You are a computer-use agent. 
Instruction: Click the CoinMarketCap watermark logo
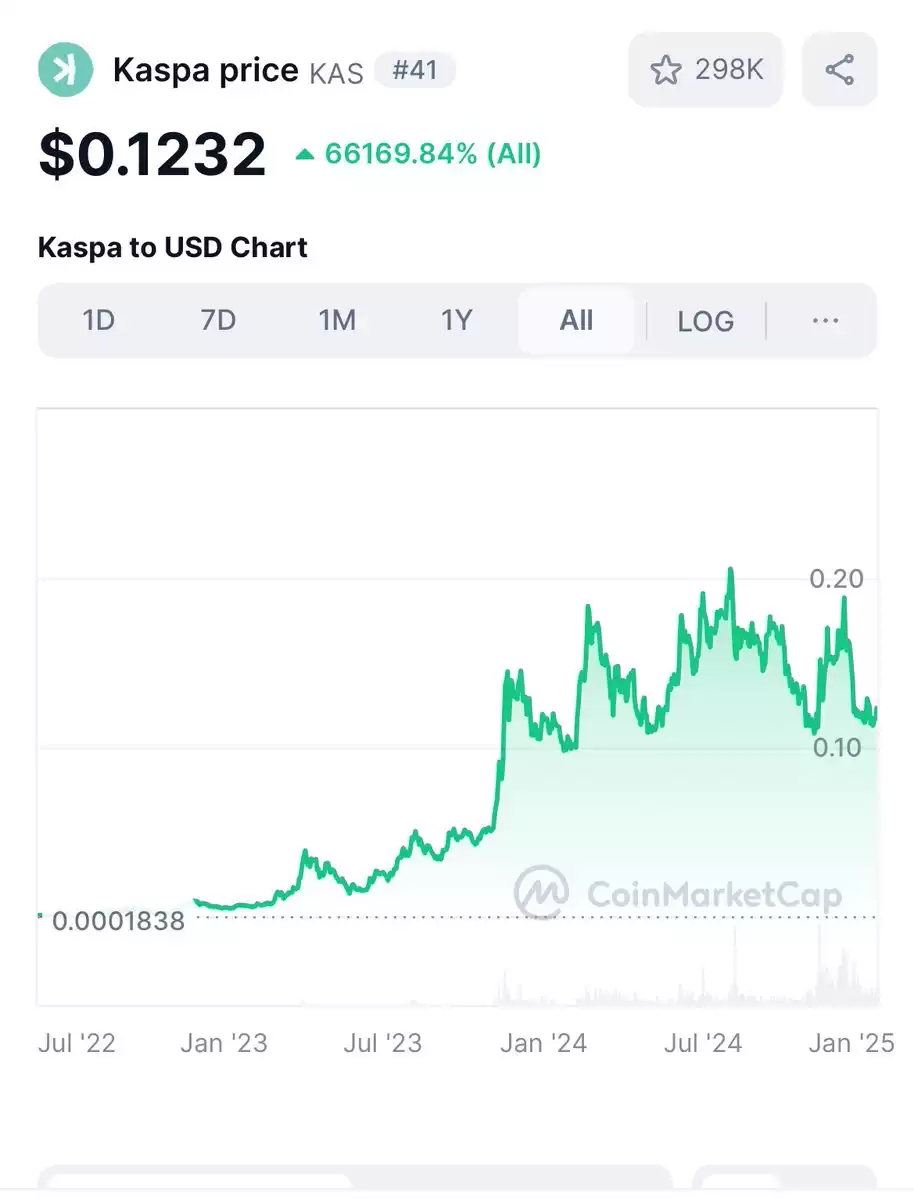tap(541, 892)
